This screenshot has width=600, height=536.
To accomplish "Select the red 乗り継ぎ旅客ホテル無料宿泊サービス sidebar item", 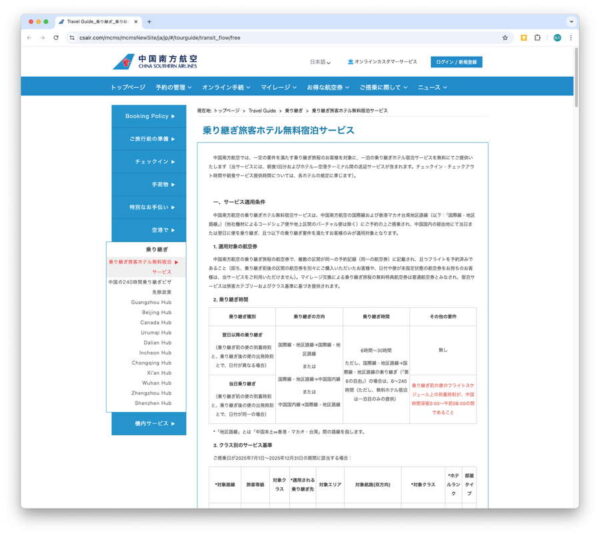I will (x=143, y=267).
